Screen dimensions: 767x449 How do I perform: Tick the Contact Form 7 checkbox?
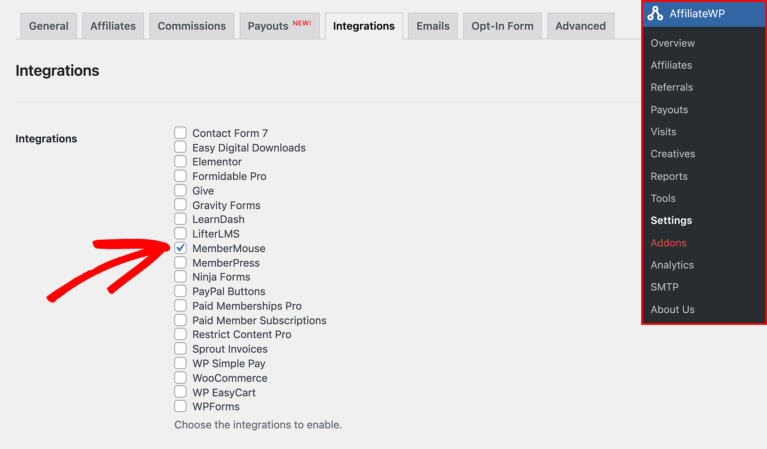click(180, 133)
